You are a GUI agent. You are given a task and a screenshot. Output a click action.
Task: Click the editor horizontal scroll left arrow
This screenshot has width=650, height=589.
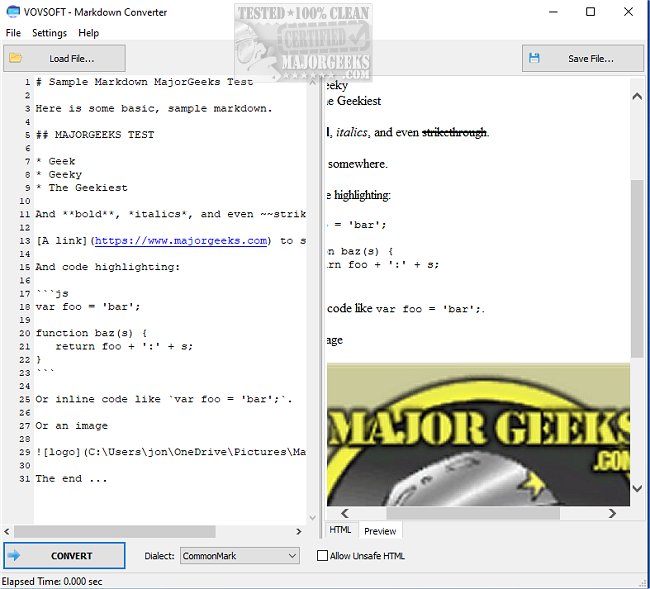coord(7,531)
